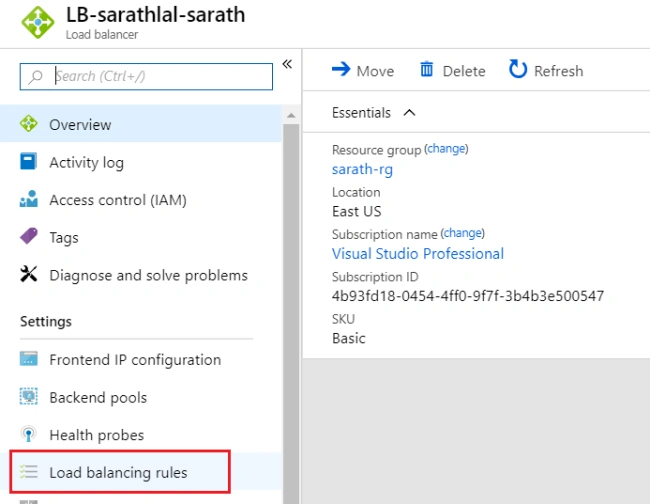Click sidebar scrollbar up arrow
Screen dimensions: 650x504
click(x=291, y=115)
